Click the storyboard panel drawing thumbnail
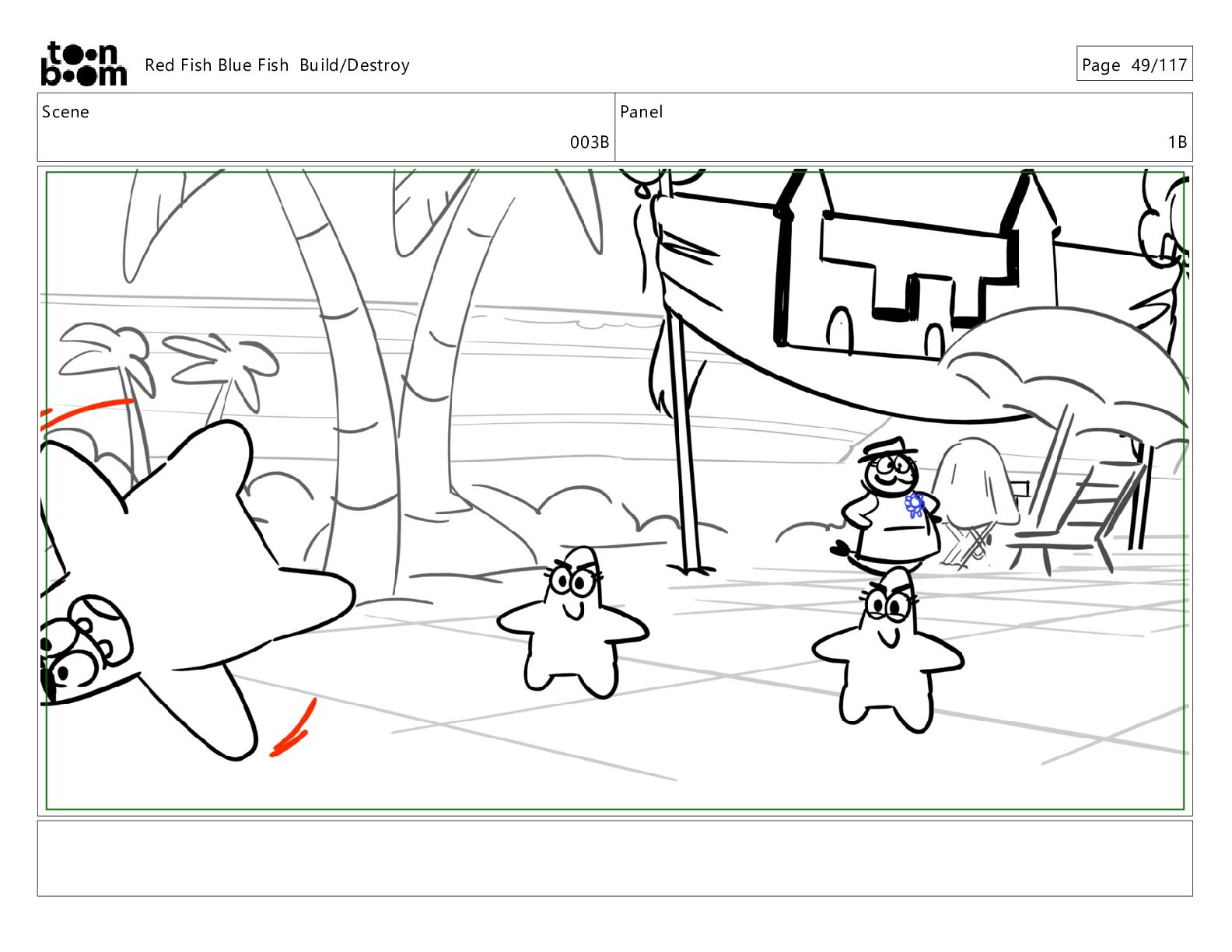The height and width of the screenshot is (952, 1232). tap(614, 491)
